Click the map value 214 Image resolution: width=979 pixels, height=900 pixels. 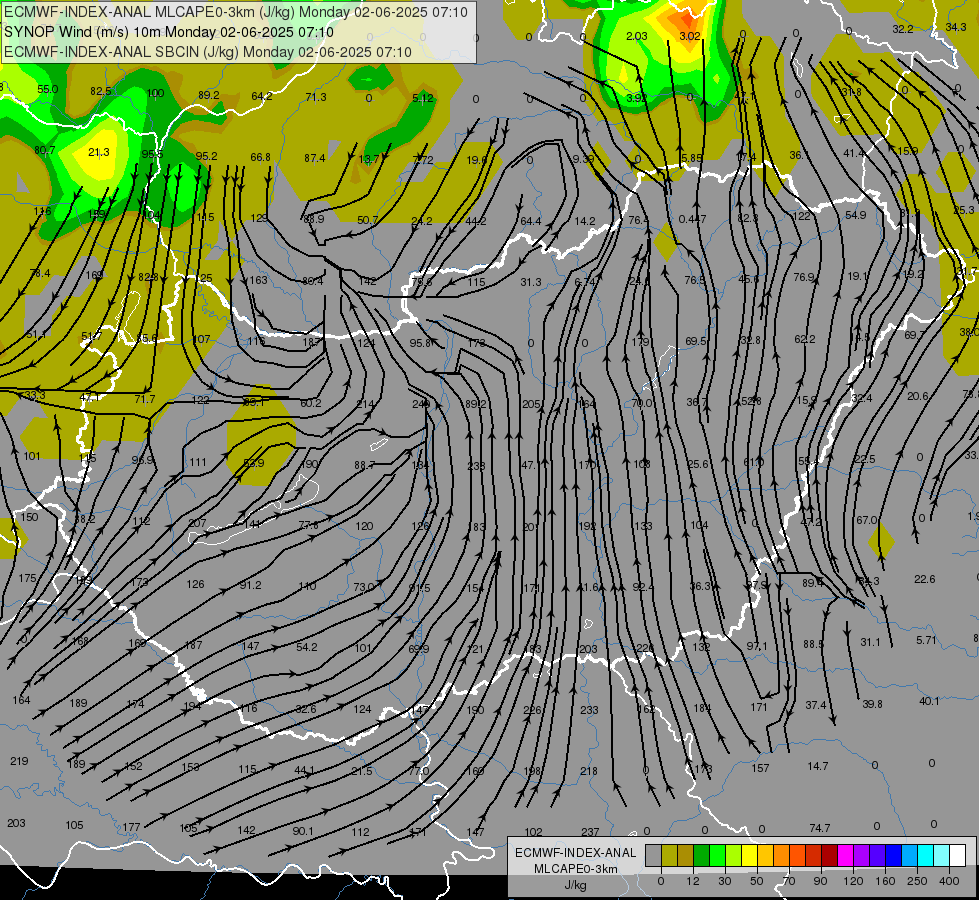[x=365, y=404]
